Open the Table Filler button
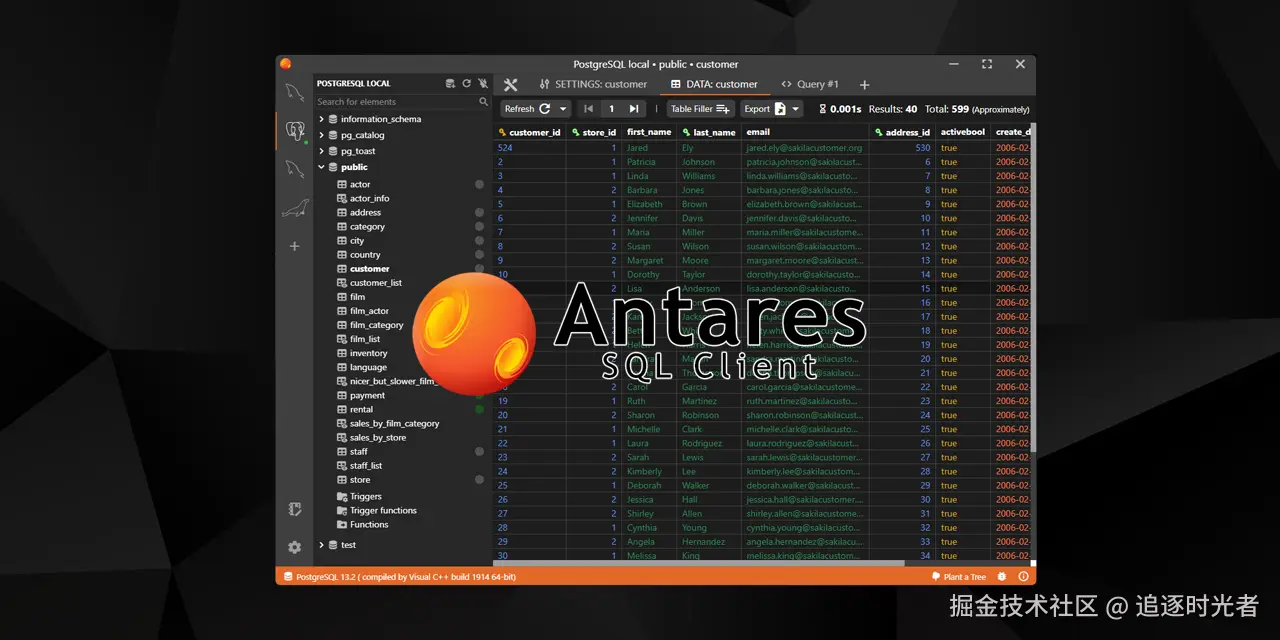Image resolution: width=1280 pixels, height=640 pixels. pyautogui.click(x=700, y=109)
